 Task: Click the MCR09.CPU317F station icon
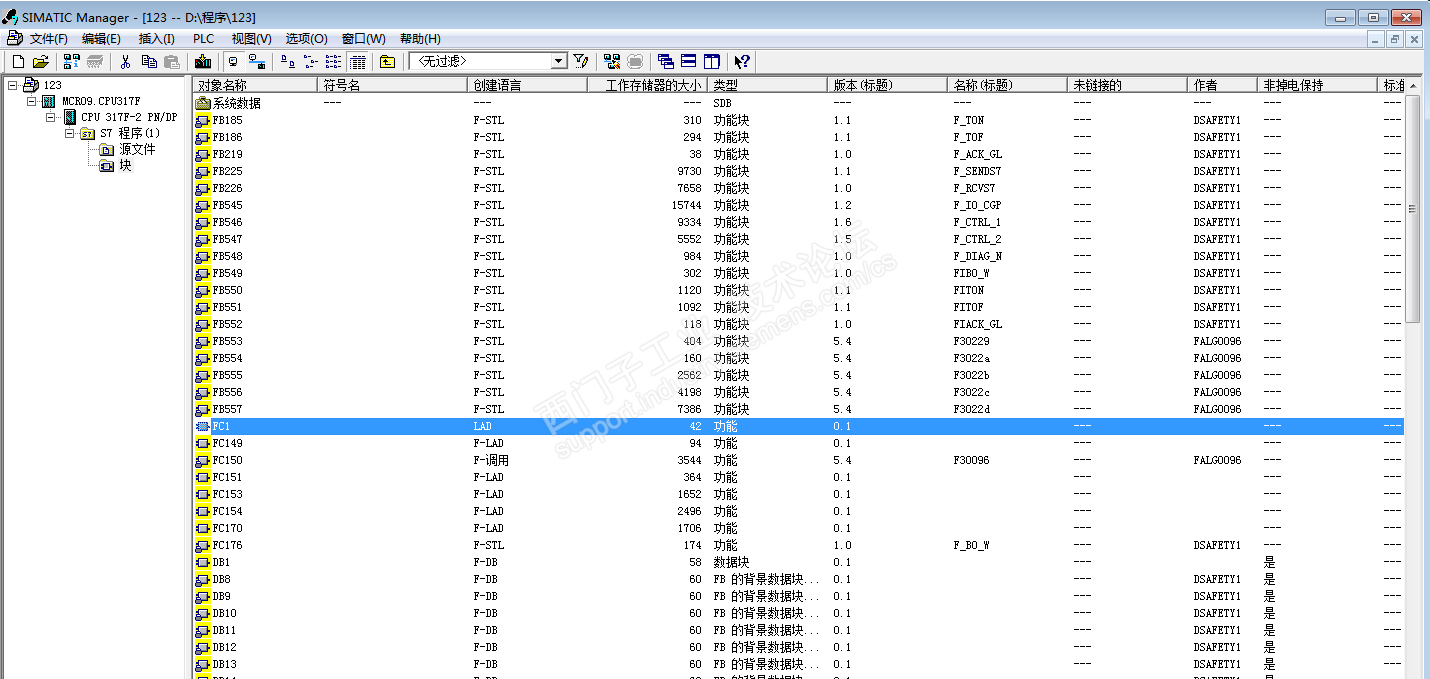click(x=49, y=101)
